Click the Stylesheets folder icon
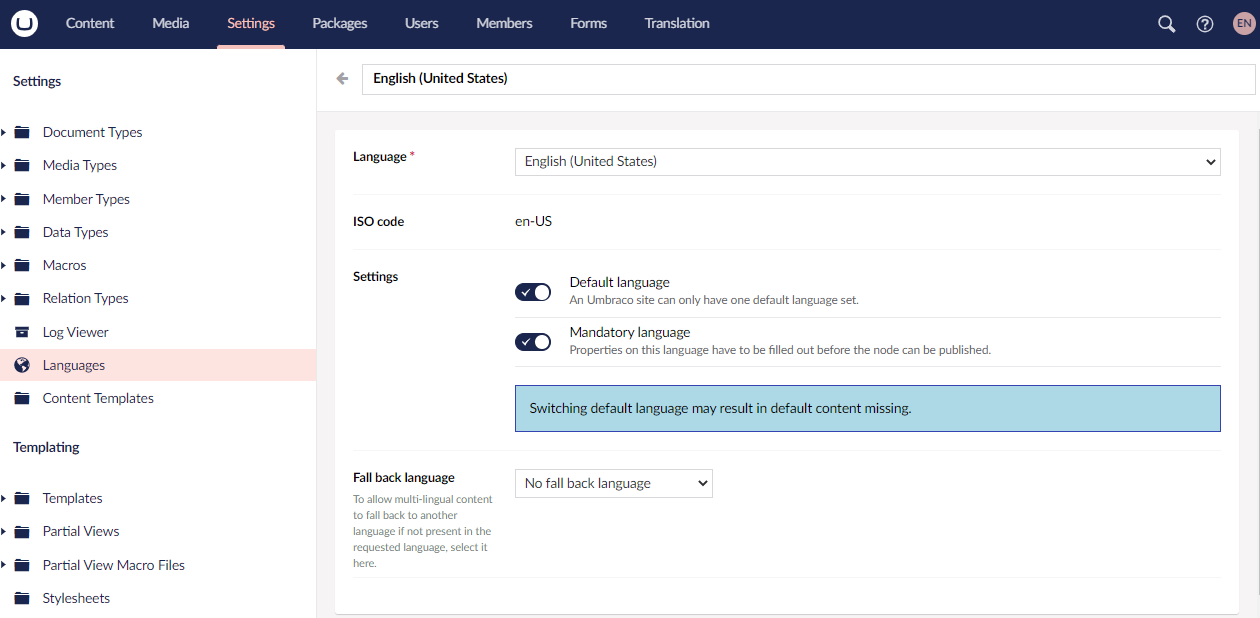 (22, 598)
